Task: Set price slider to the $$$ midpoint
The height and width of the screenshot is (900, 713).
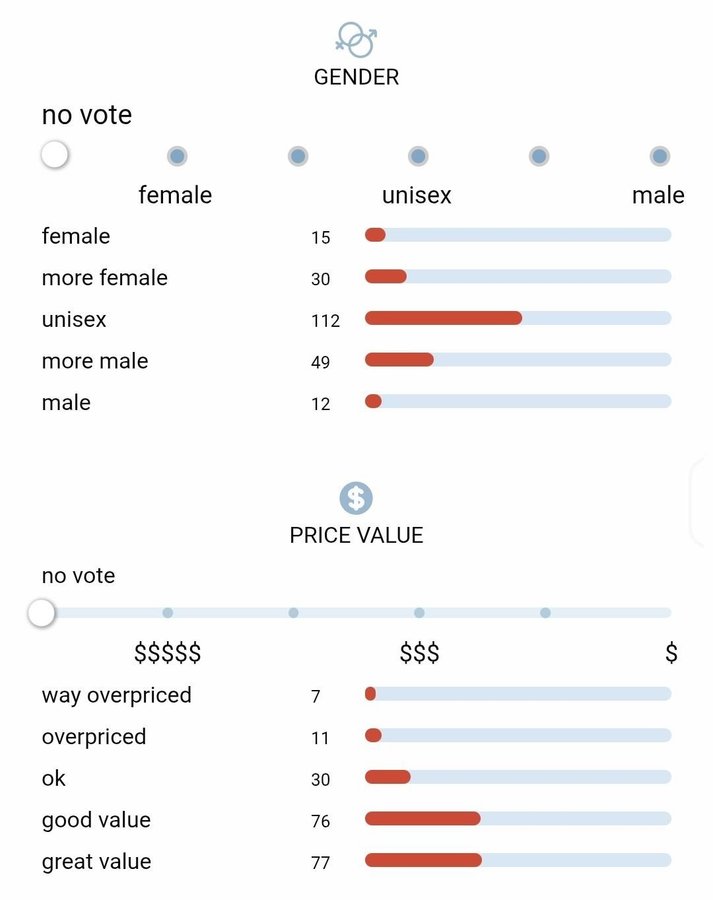Action: [x=419, y=613]
